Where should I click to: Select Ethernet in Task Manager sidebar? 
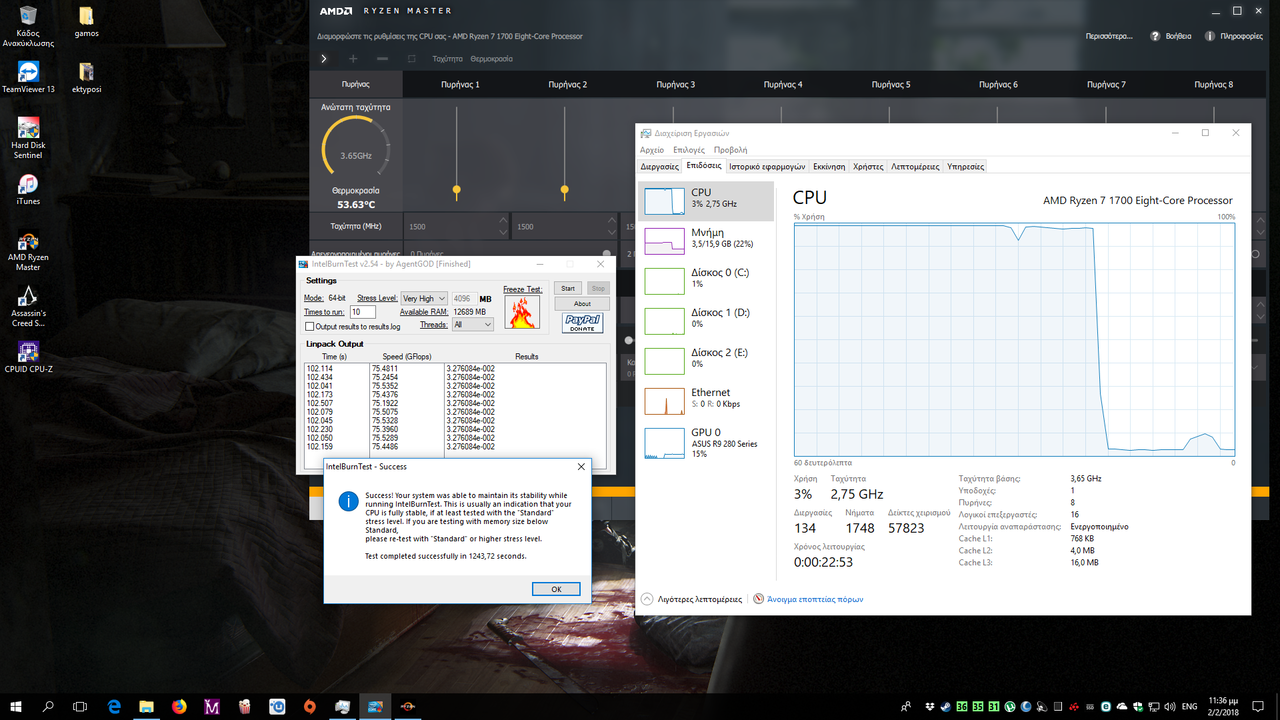tap(706, 400)
